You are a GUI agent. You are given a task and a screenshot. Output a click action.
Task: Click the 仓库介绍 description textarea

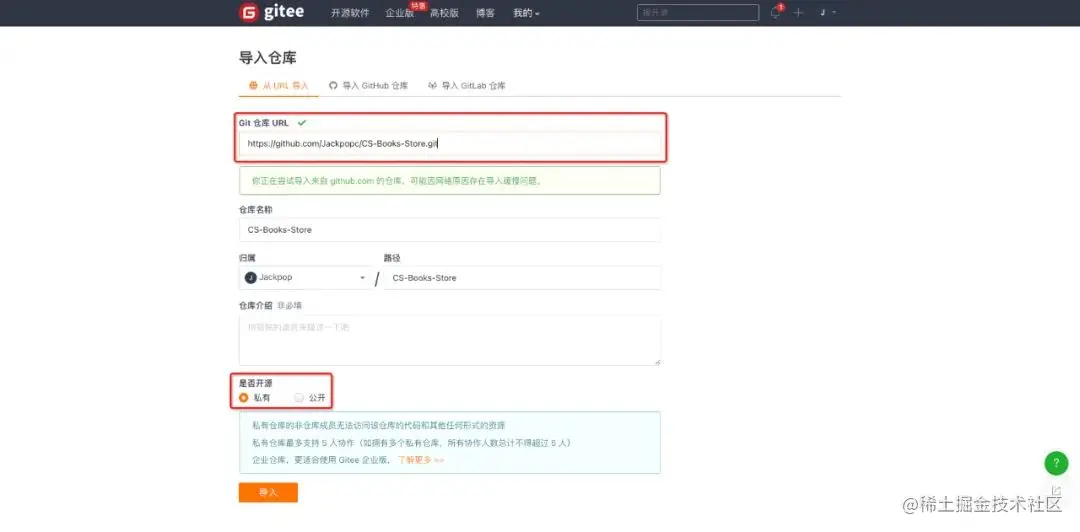coord(450,340)
